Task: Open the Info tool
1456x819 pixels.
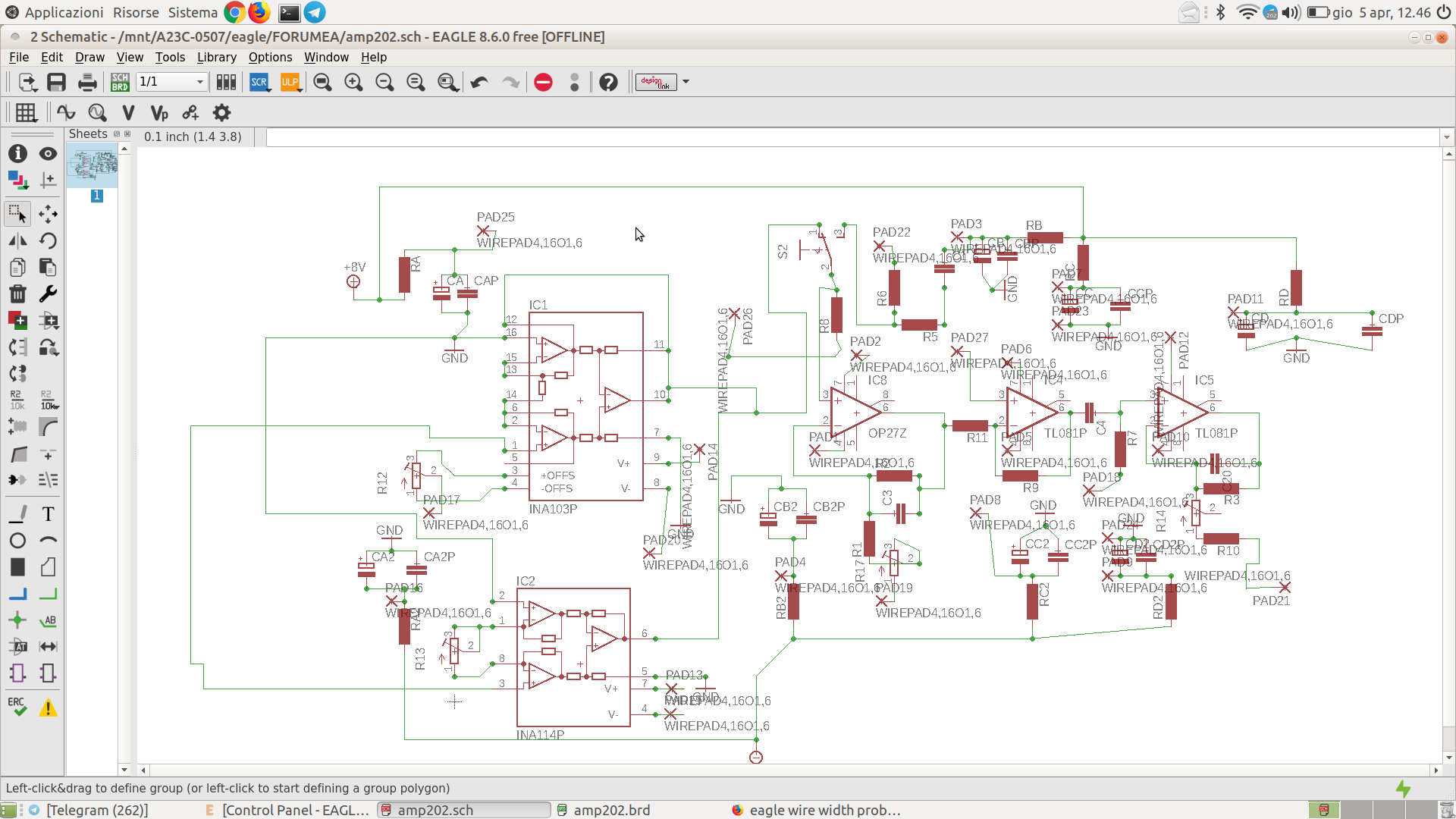Action: tap(17, 154)
